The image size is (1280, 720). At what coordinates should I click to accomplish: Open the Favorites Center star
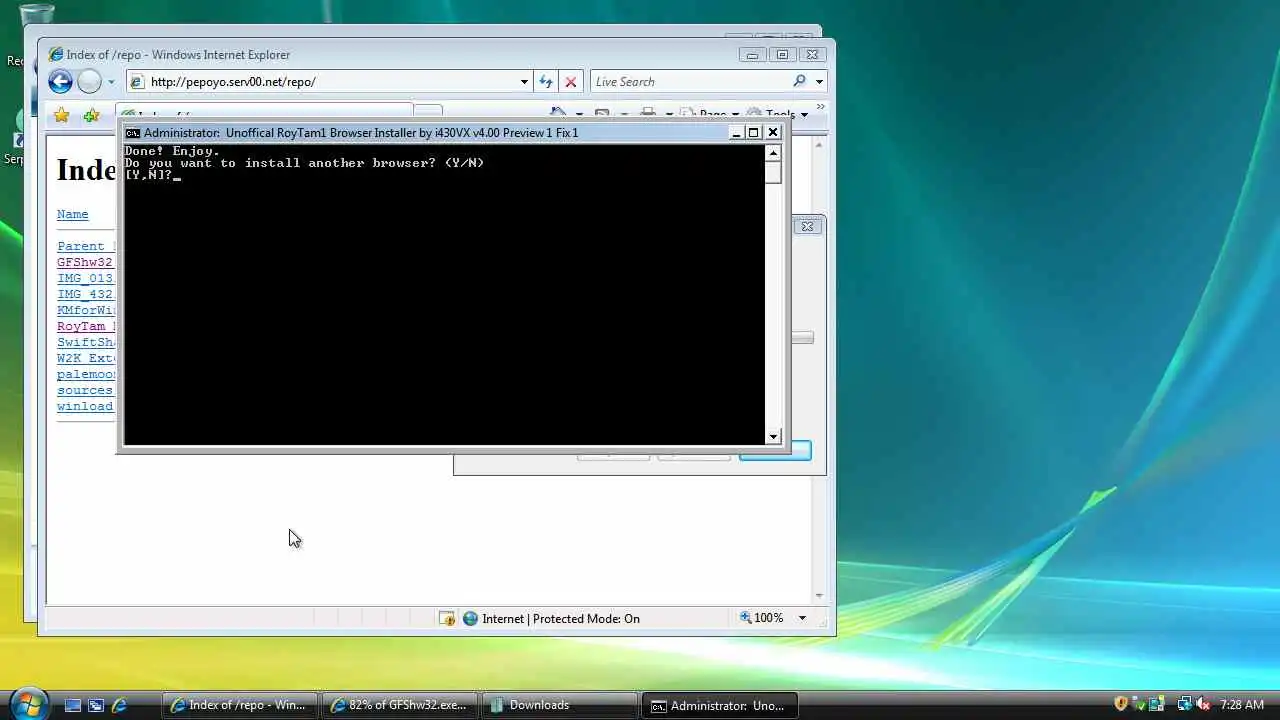[x=61, y=115]
